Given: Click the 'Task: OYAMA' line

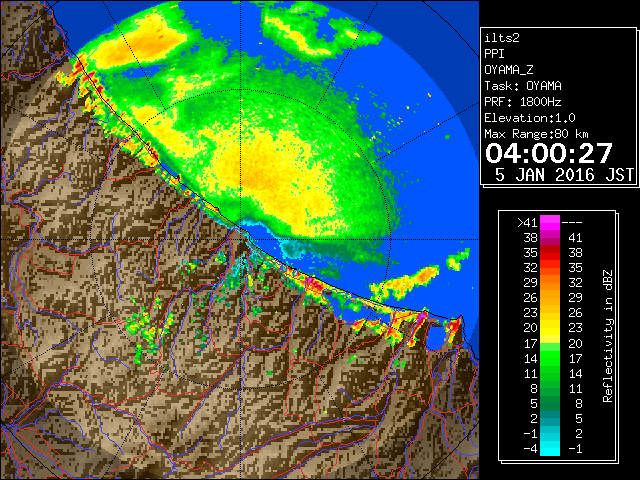Looking at the screenshot, I should [523, 86].
